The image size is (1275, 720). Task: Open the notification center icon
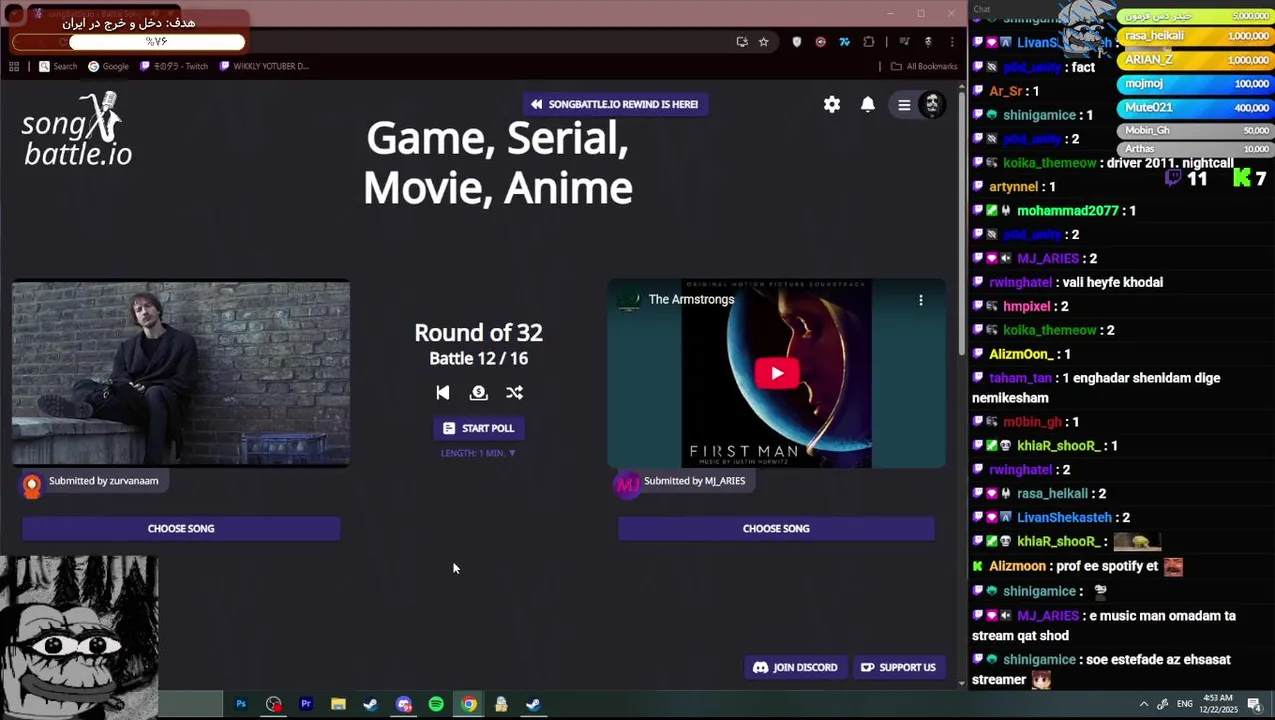click(x=1254, y=704)
